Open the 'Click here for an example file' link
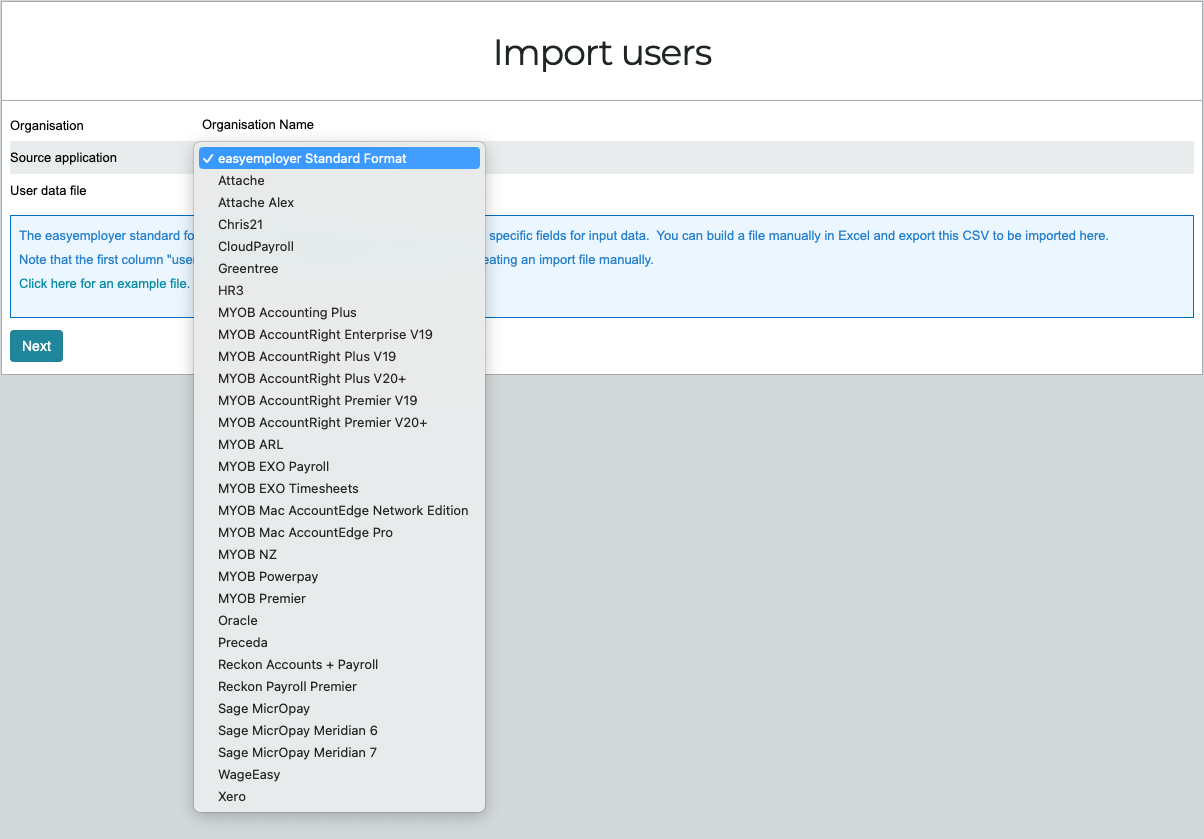This screenshot has width=1204, height=839. point(104,283)
